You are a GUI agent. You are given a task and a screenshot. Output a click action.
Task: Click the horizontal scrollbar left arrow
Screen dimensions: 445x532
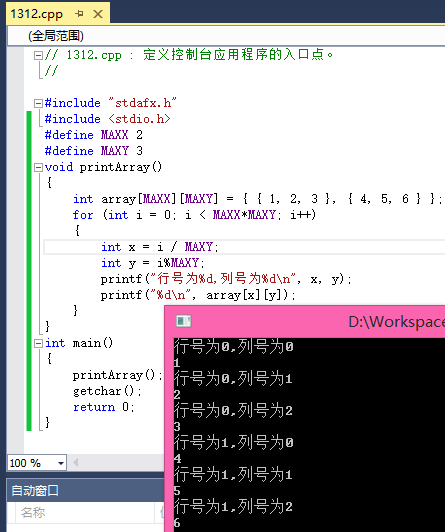[x=76, y=463]
